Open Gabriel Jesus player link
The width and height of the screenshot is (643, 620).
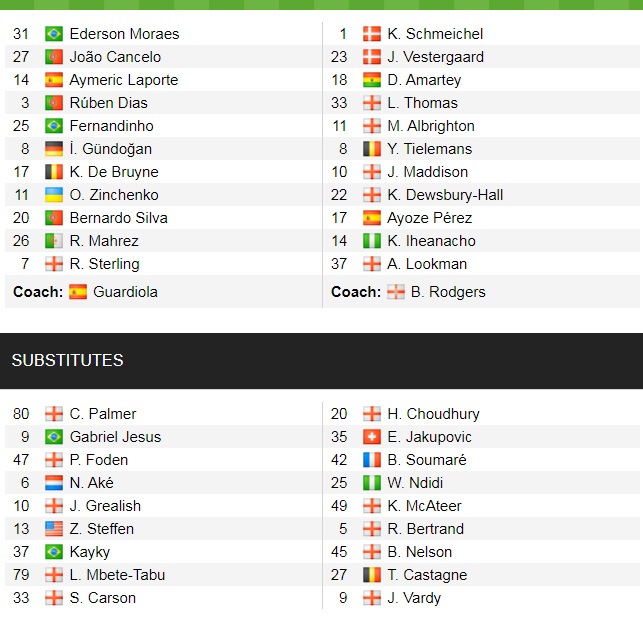115,437
